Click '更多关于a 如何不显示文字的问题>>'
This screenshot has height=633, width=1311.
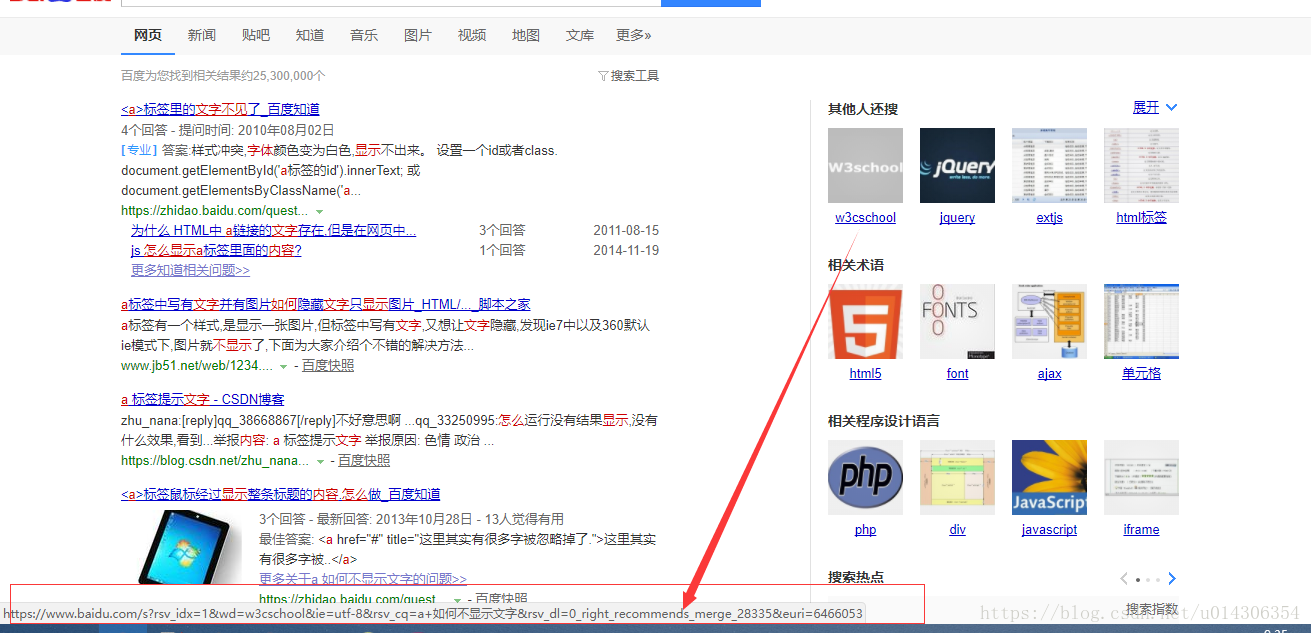coord(363,579)
